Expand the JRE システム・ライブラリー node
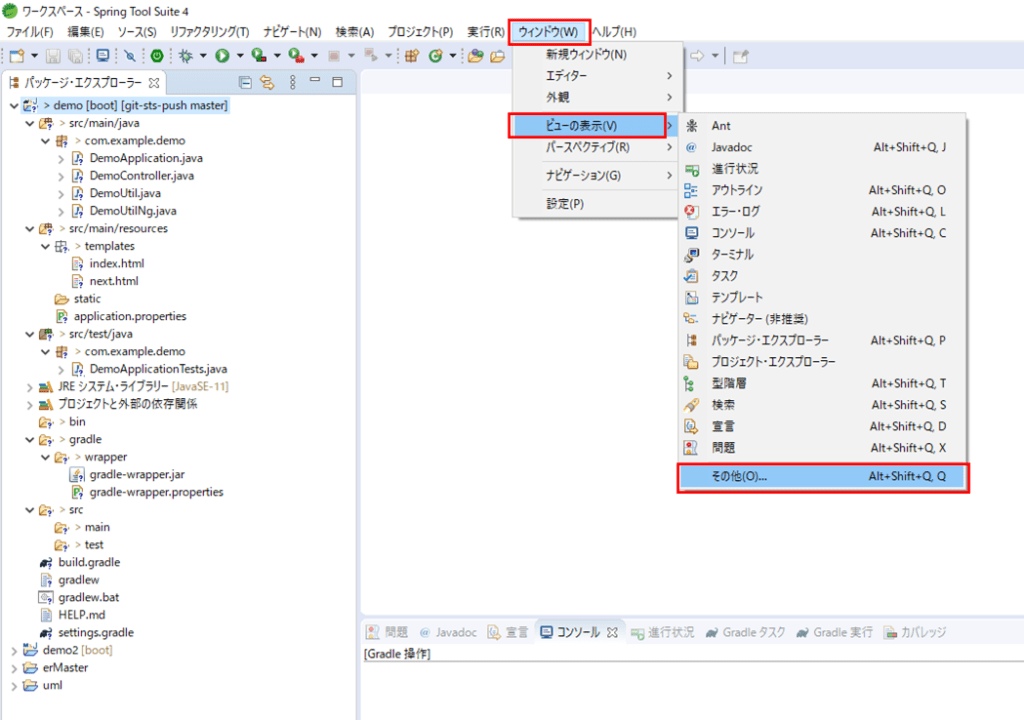 pyautogui.click(x=29, y=387)
